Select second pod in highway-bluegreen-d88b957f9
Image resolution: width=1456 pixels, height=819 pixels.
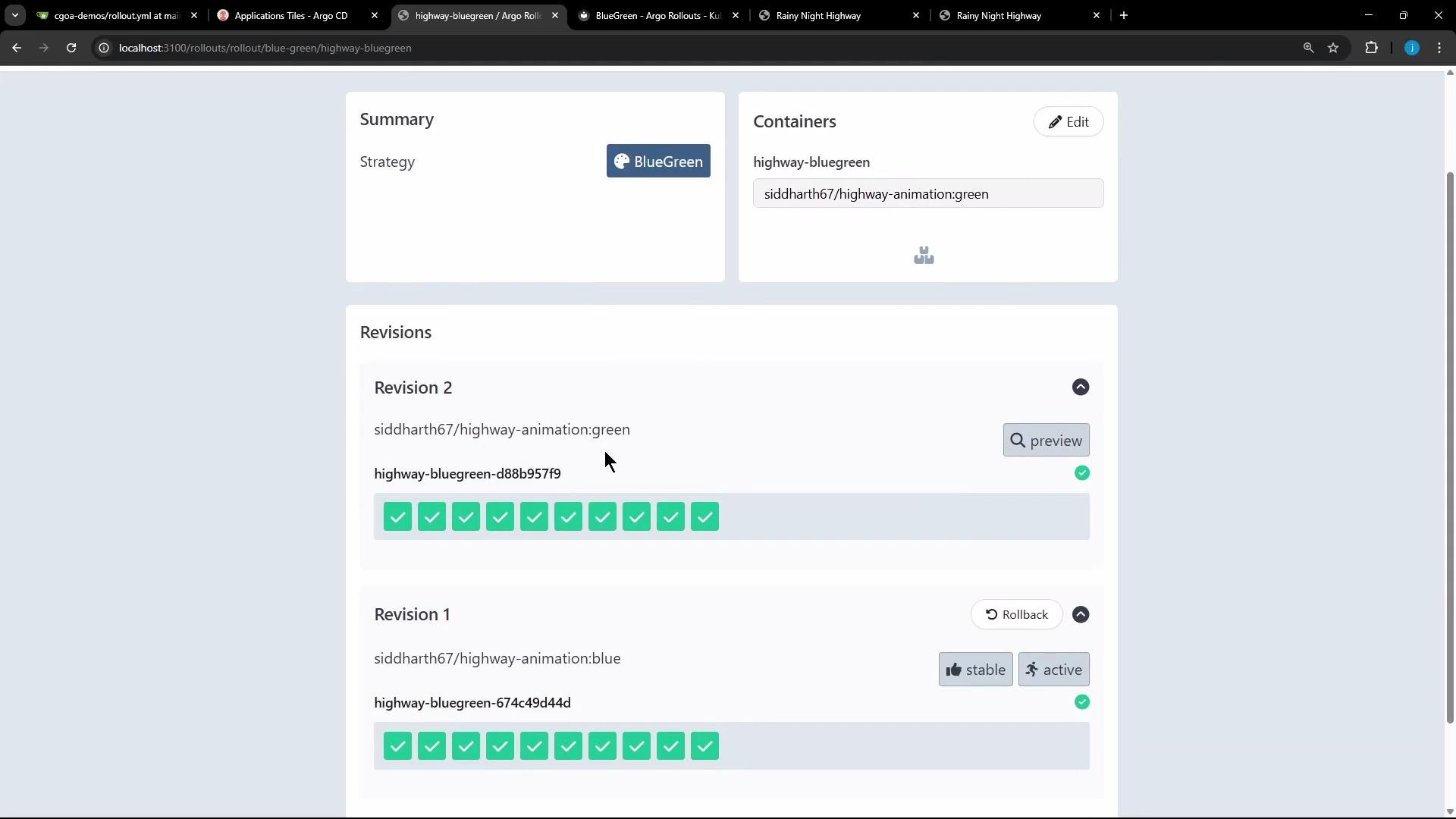pos(431,516)
